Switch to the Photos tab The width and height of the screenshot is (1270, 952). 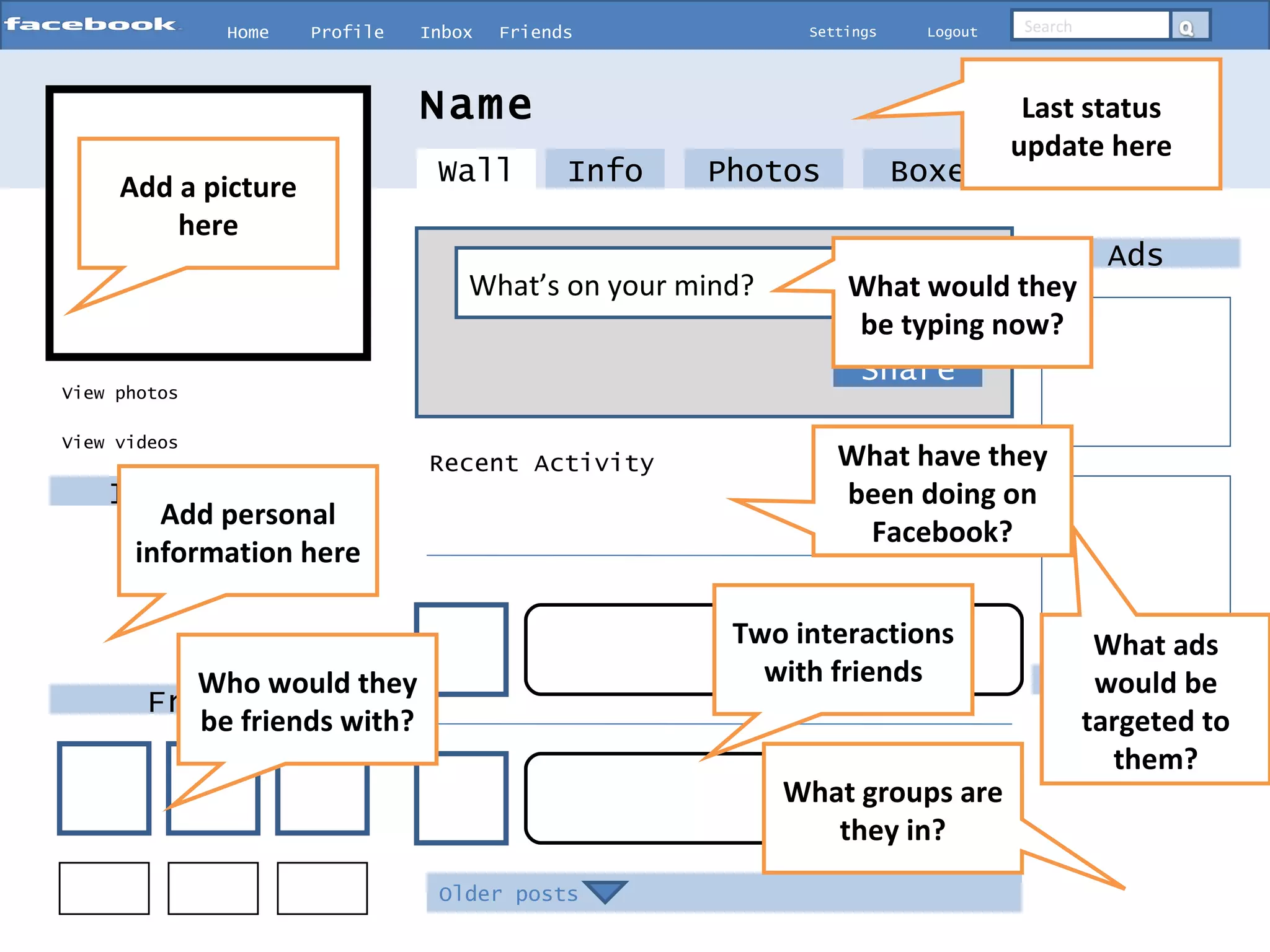pos(763,170)
